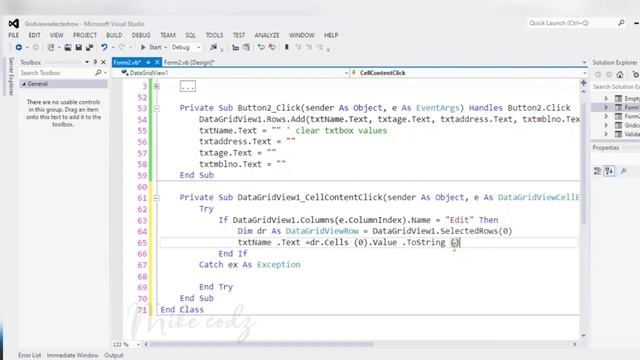Image resolution: width=640 pixels, height=360 pixels.
Task: Click the Quick Launch search magnifier icon
Action: pyautogui.click(x=621, y=23)
